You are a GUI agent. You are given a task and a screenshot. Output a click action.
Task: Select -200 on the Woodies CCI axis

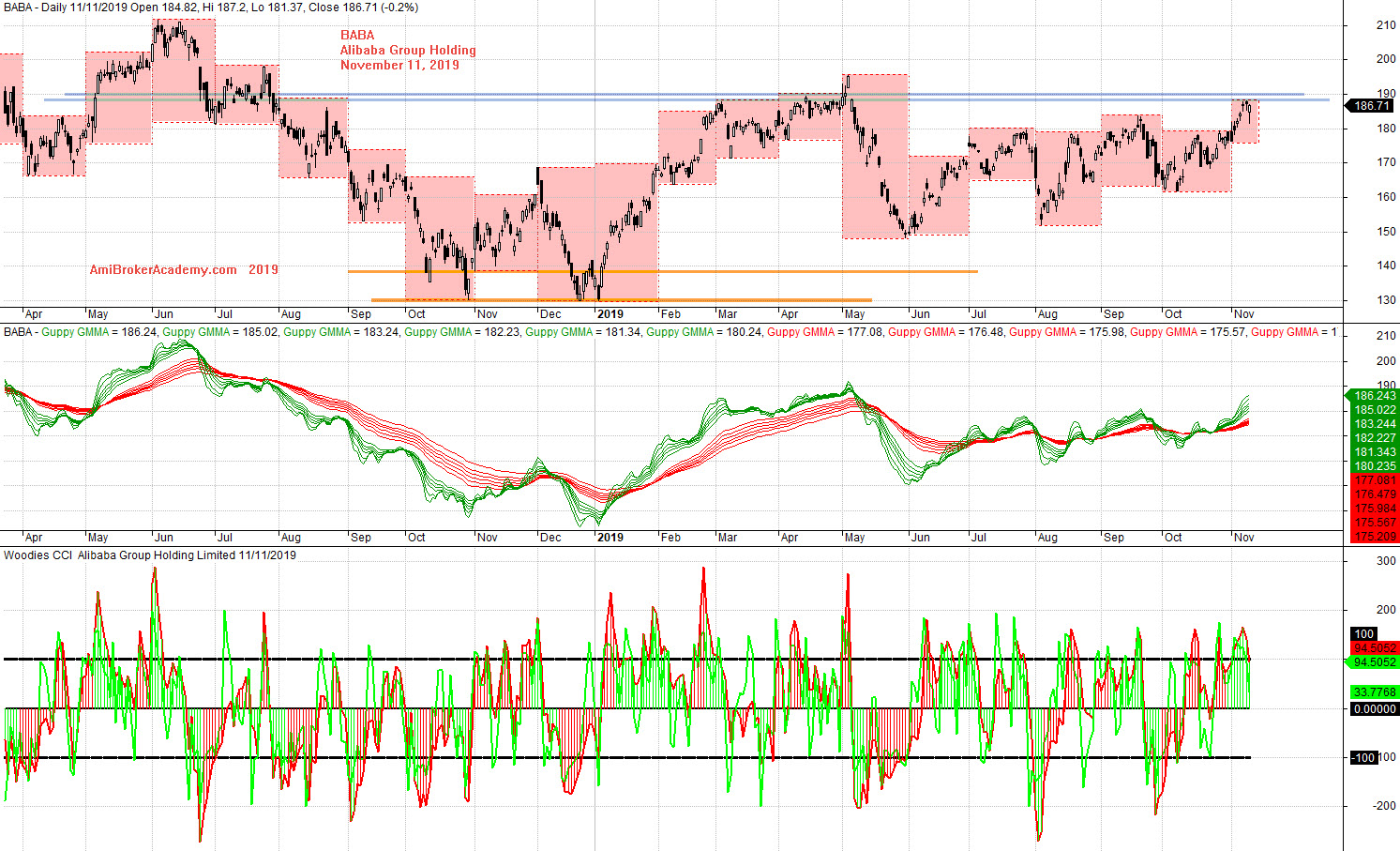tap(1383, 805)
